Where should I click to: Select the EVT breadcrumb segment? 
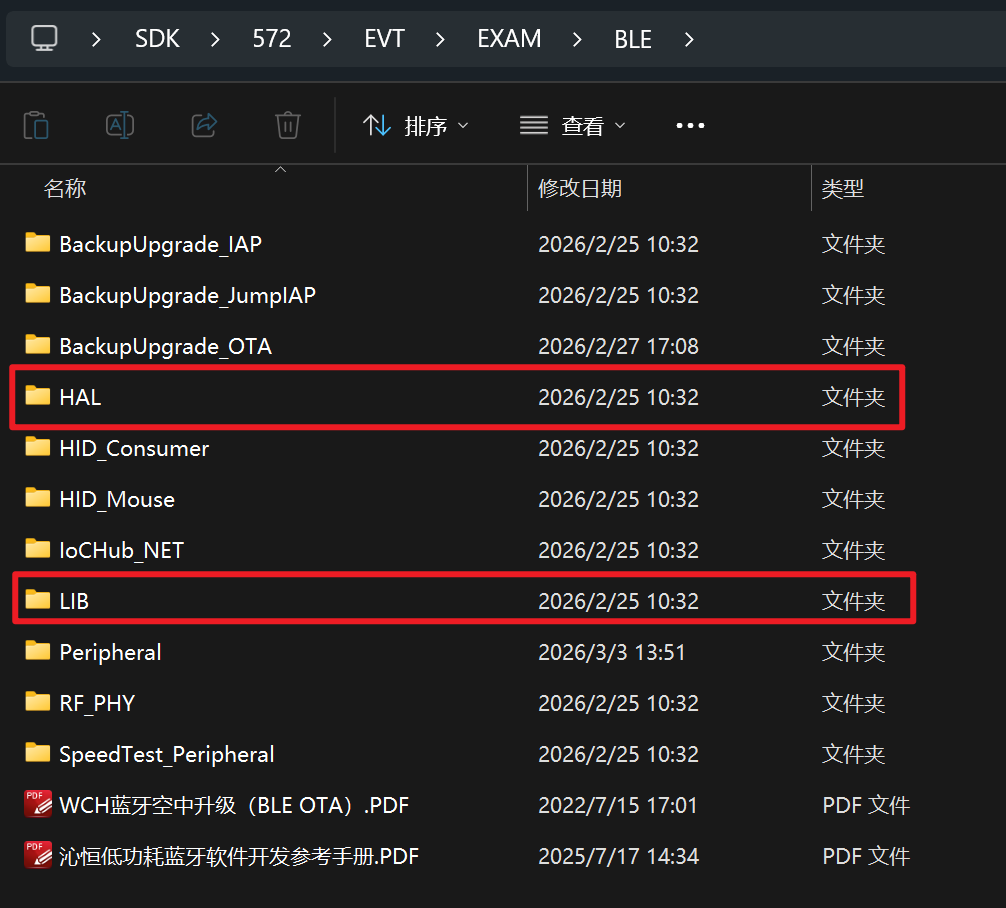[384, 39]
